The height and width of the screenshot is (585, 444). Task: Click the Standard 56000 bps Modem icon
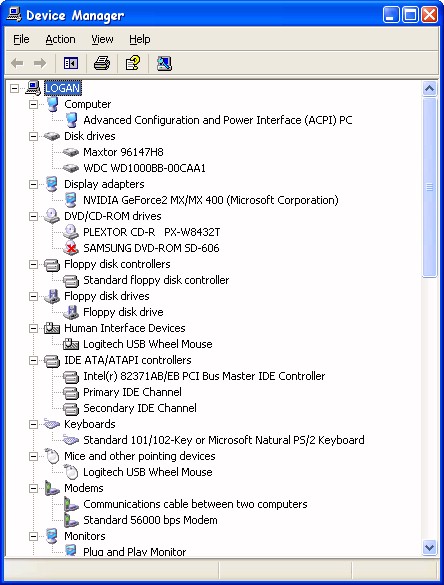click(x=71, y=520)
